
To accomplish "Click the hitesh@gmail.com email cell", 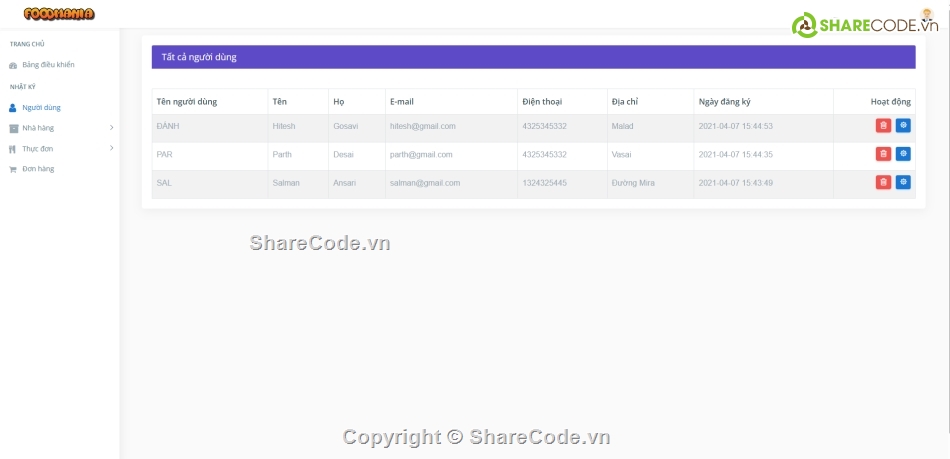I will click(x=422, y=126).
